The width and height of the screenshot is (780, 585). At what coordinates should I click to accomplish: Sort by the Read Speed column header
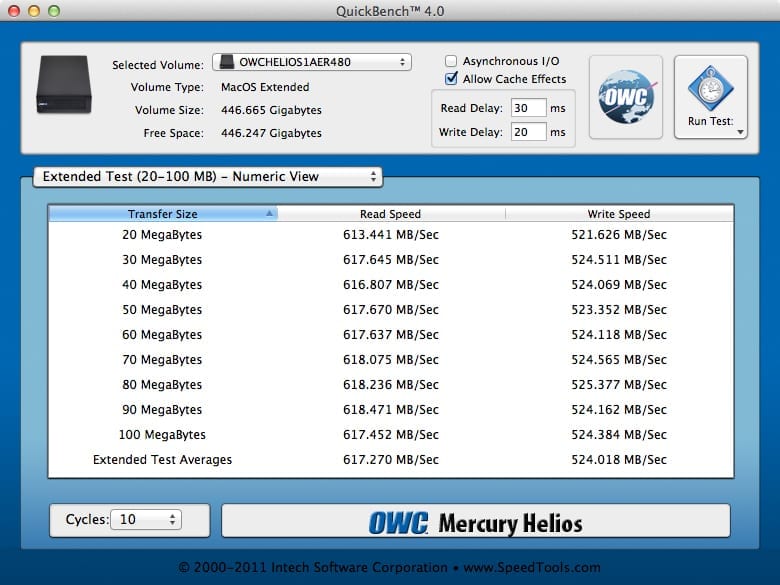coord(390,214)
